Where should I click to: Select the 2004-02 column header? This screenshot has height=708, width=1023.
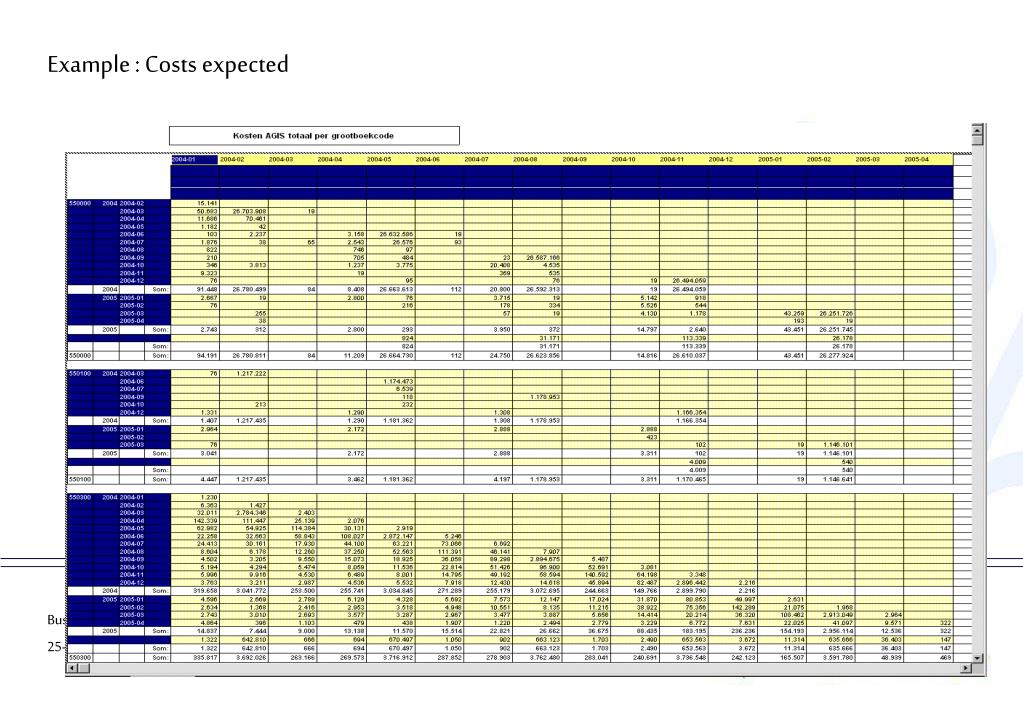(x=243, y=159)
